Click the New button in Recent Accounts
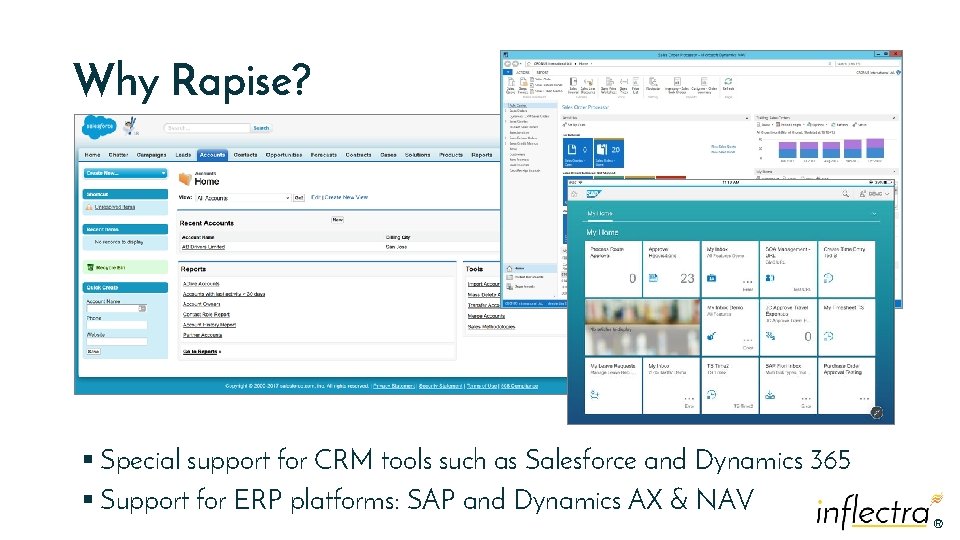Image resolution: width=960 pixels, height=540 pixels. click(337, 219)
